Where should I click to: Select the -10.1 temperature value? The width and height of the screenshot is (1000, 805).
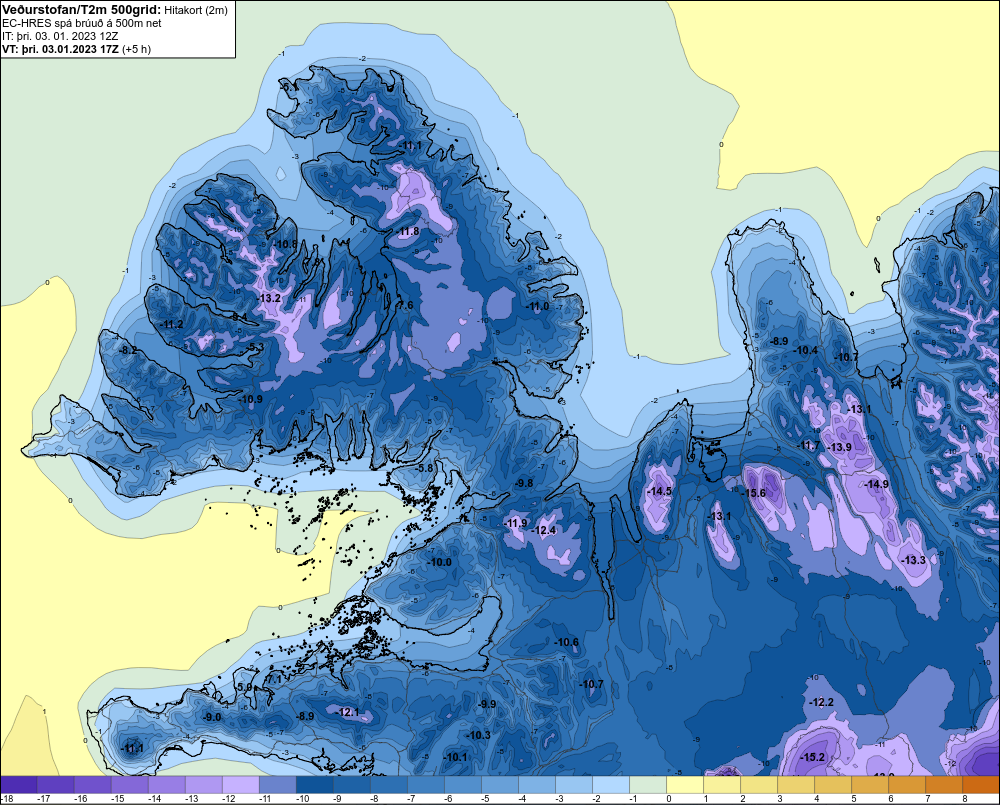(455, 757)
